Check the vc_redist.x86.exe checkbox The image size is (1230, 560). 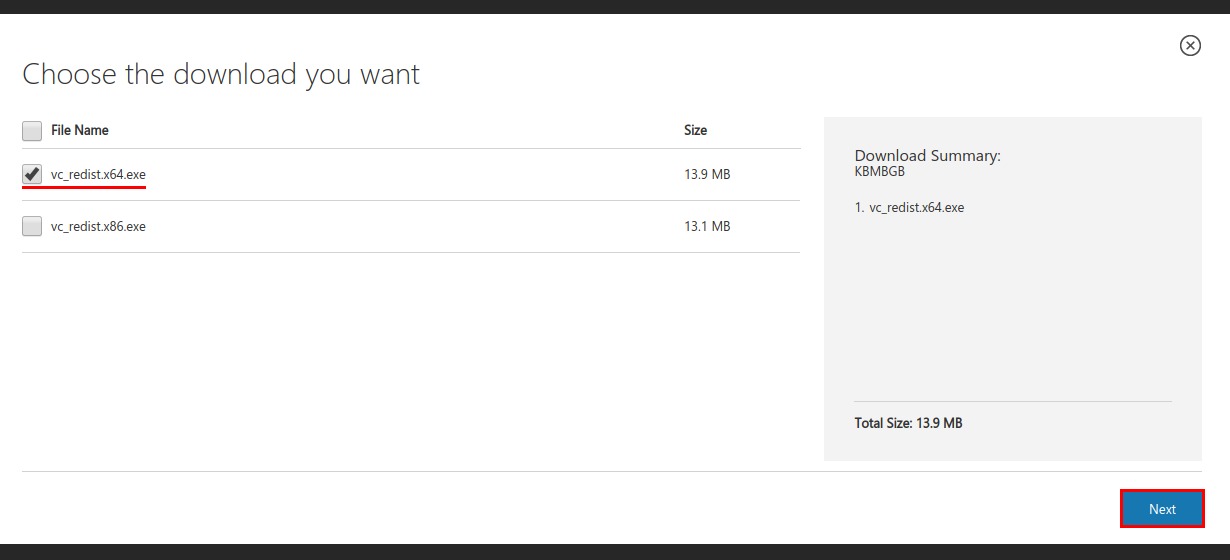click(32, 226)
